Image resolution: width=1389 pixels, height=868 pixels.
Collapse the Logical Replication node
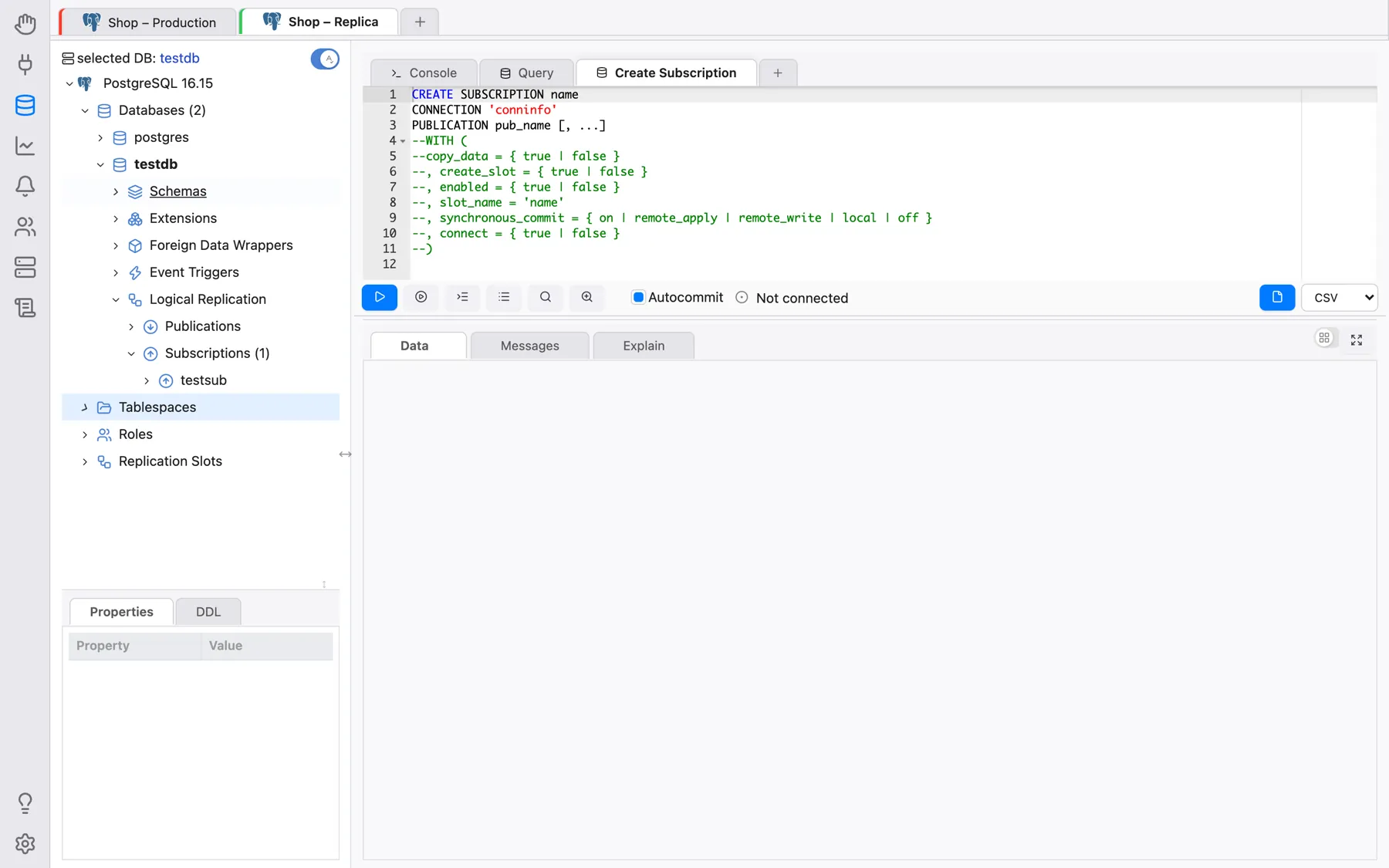(x=116, y=299)
